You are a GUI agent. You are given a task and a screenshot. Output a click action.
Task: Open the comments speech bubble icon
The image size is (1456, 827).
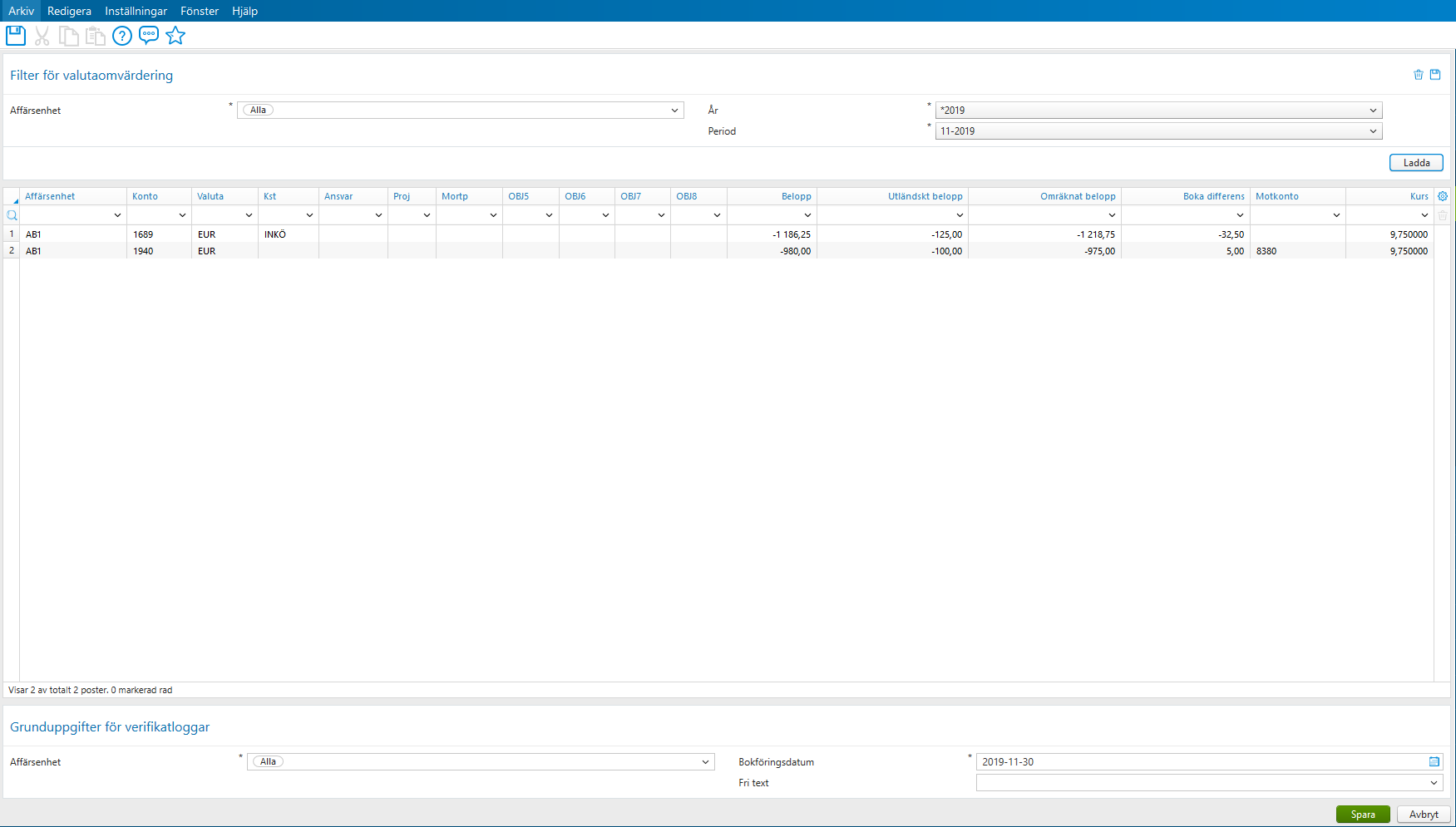149,35
